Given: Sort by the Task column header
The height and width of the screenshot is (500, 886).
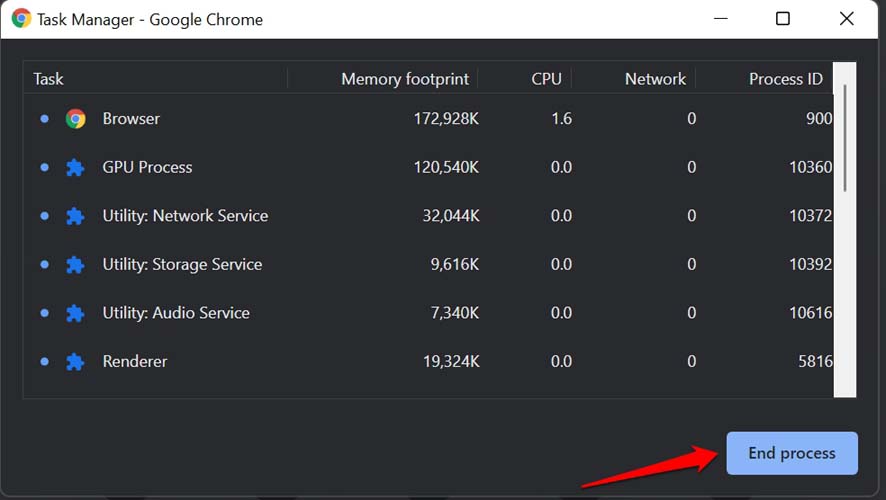Looking at the screenshot, I should 49,79.
